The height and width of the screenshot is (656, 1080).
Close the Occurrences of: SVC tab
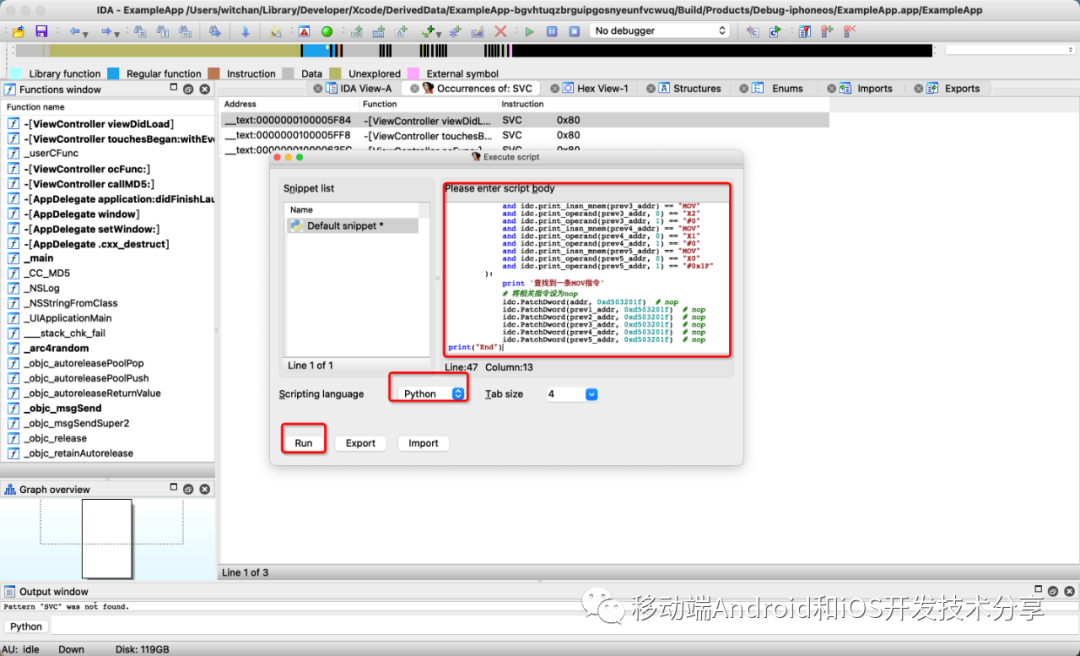tap(414, 88)
